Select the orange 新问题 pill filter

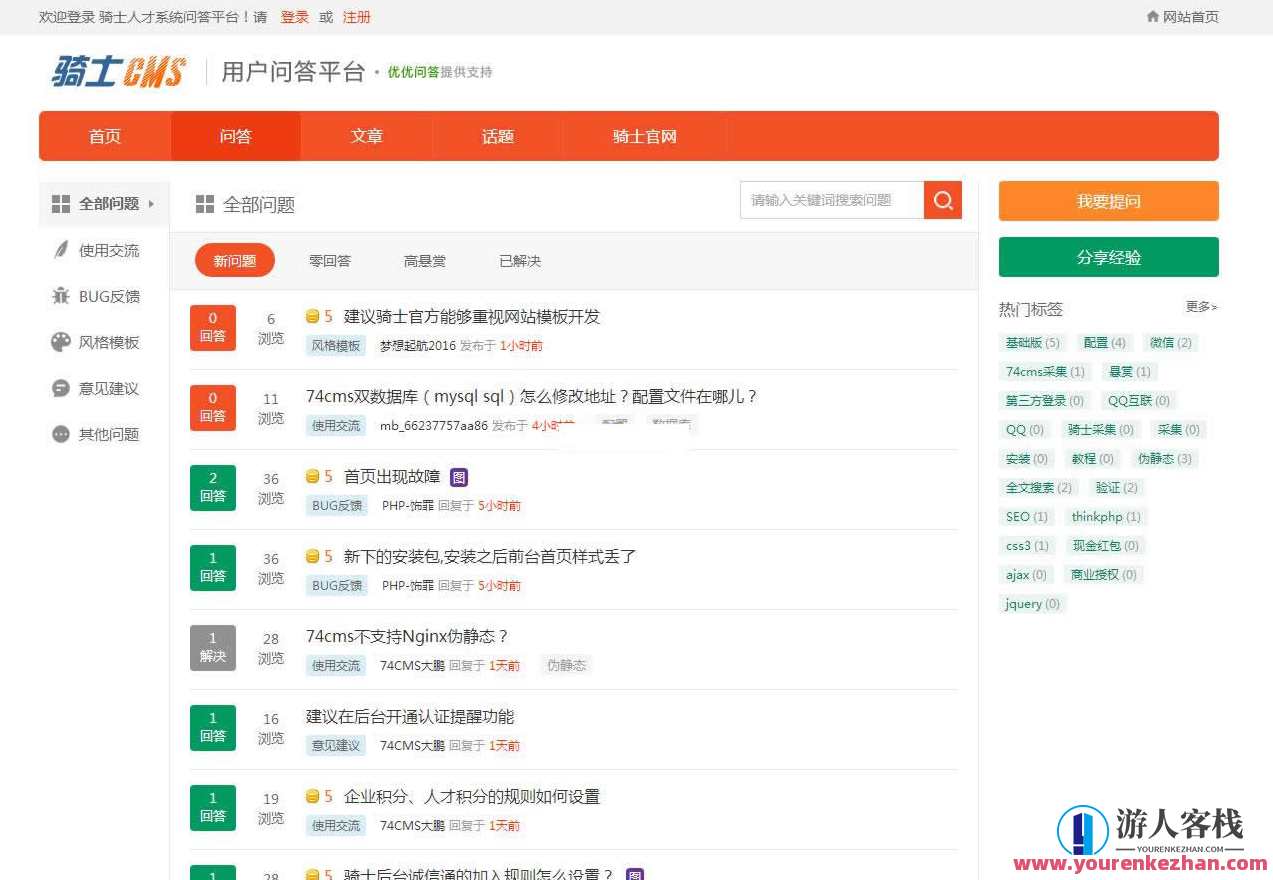[234, 260]
